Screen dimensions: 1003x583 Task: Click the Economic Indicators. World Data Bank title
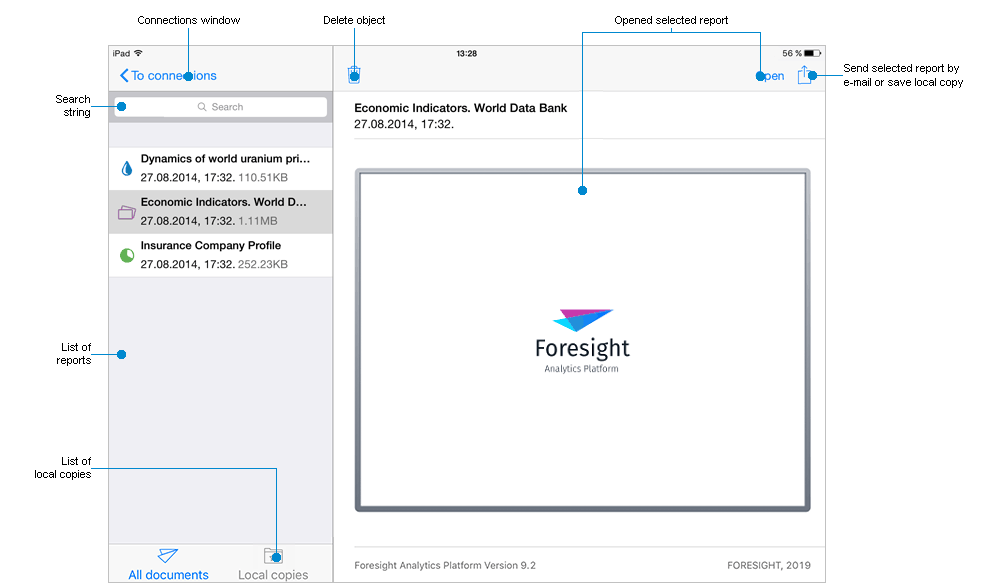461,108
